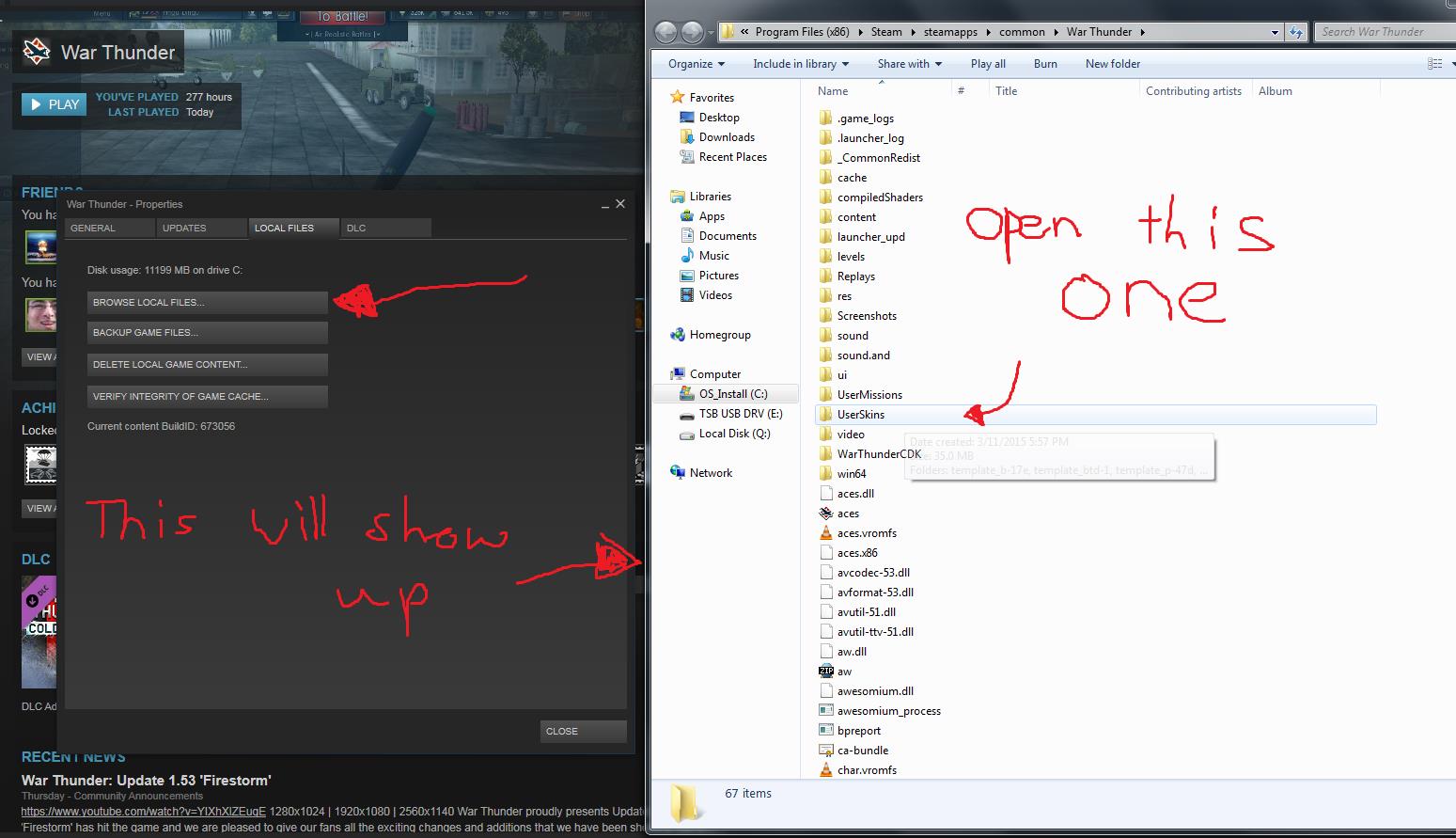
Task: Click DELETE LOCAL GAME CONTENT button
Action: (x=208, y=364)
